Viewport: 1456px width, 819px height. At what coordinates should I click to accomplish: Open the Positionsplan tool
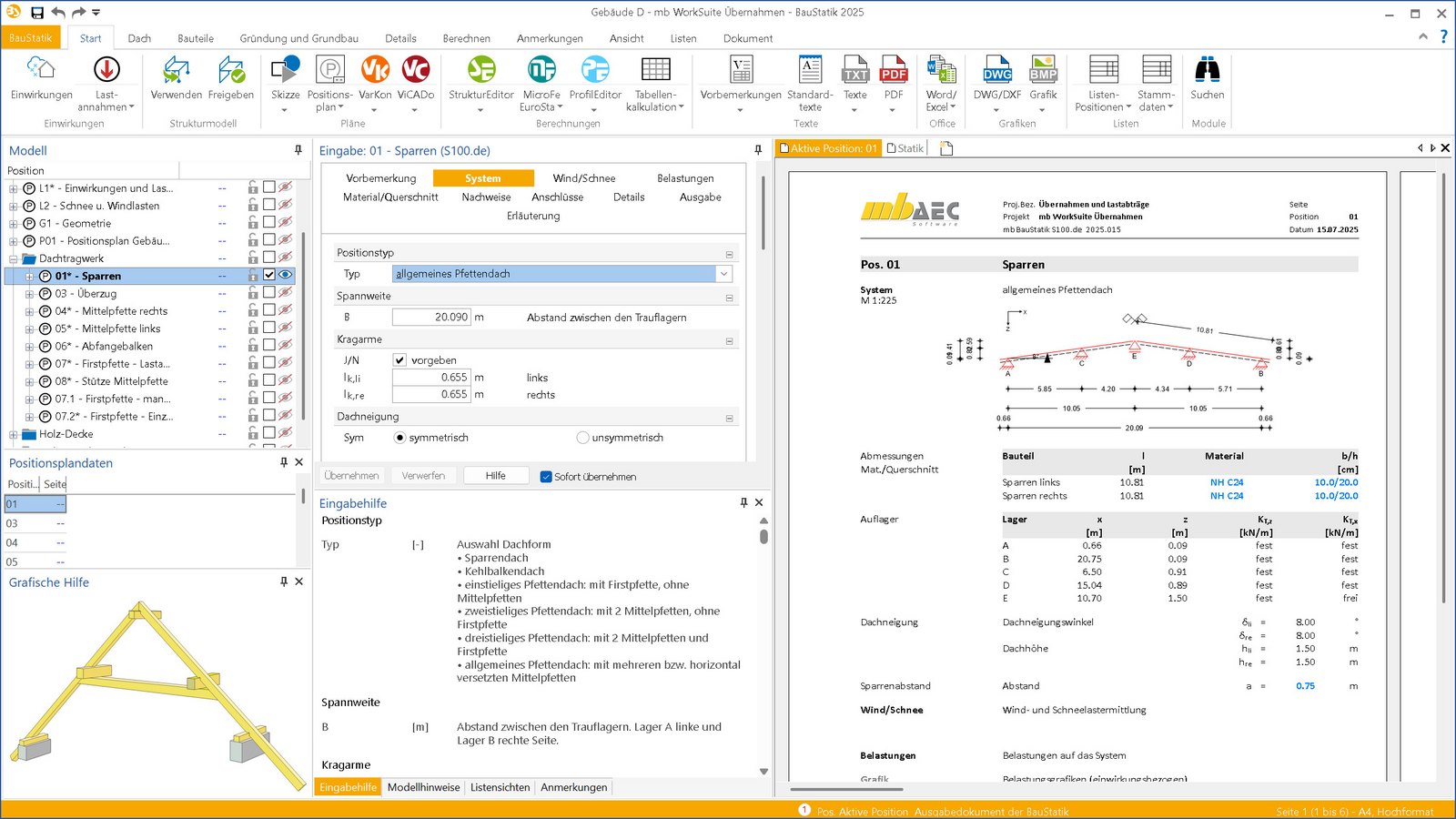click(329, 82)
